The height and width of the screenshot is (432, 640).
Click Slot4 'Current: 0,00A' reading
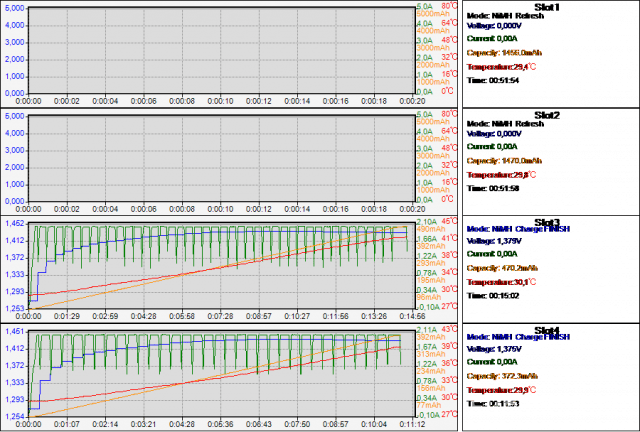492,361
